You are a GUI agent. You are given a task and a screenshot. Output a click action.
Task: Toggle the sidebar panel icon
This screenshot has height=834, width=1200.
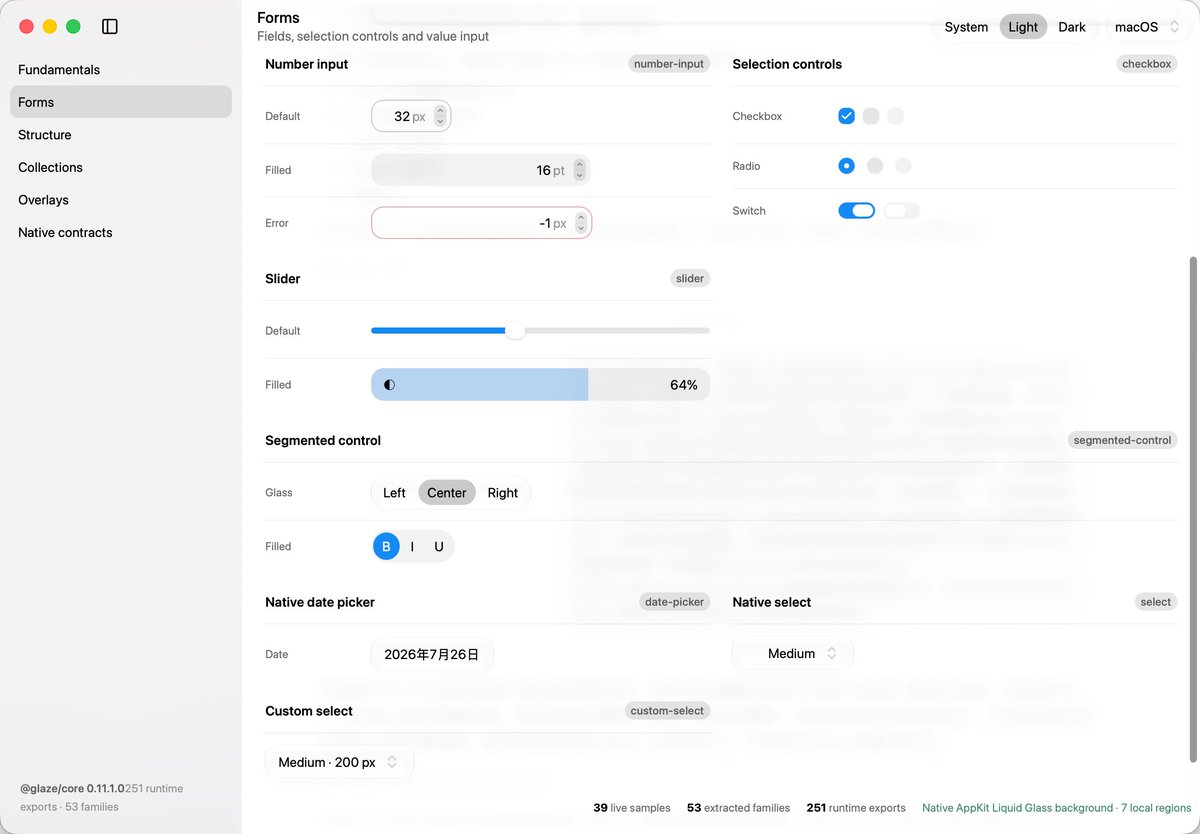pos(110,27)
